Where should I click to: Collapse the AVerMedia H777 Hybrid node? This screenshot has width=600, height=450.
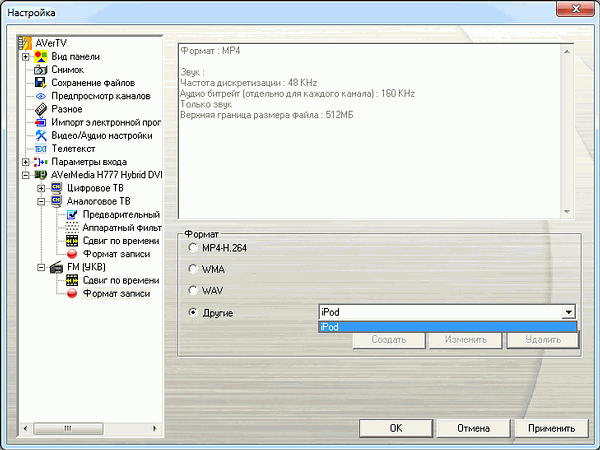[25, 175]
